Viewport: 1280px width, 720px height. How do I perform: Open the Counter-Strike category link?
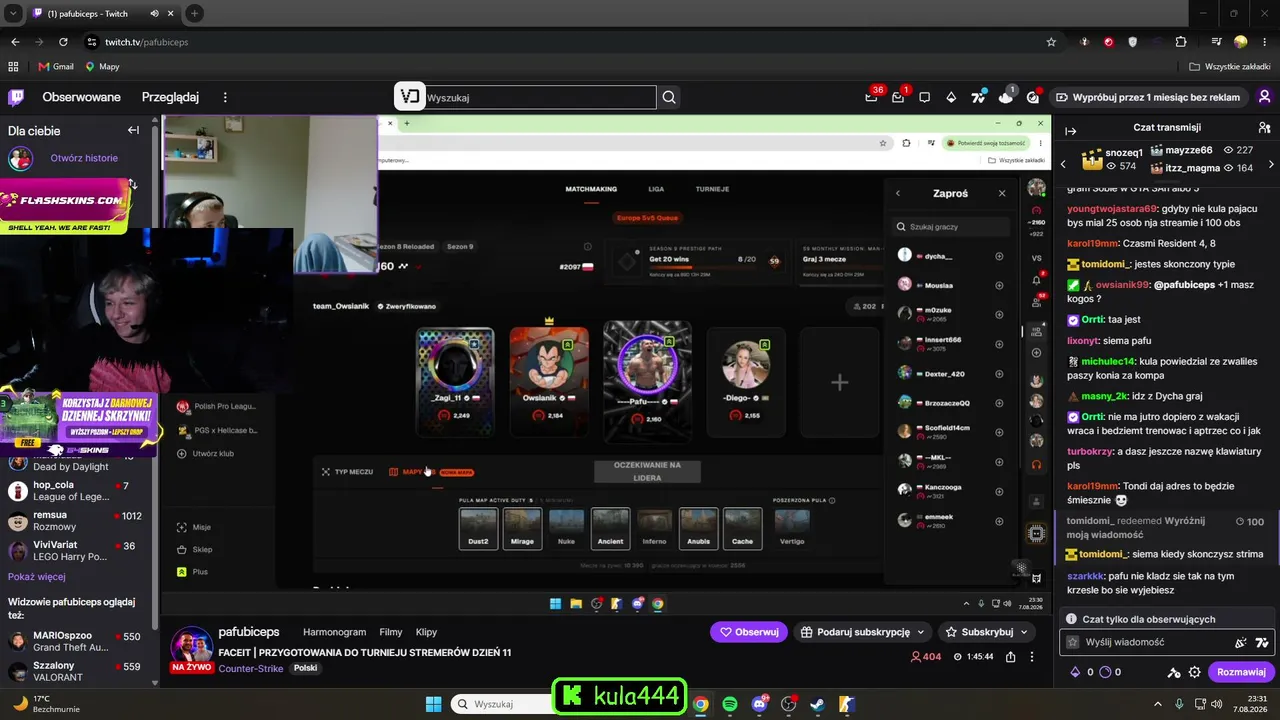coord(252,668)
